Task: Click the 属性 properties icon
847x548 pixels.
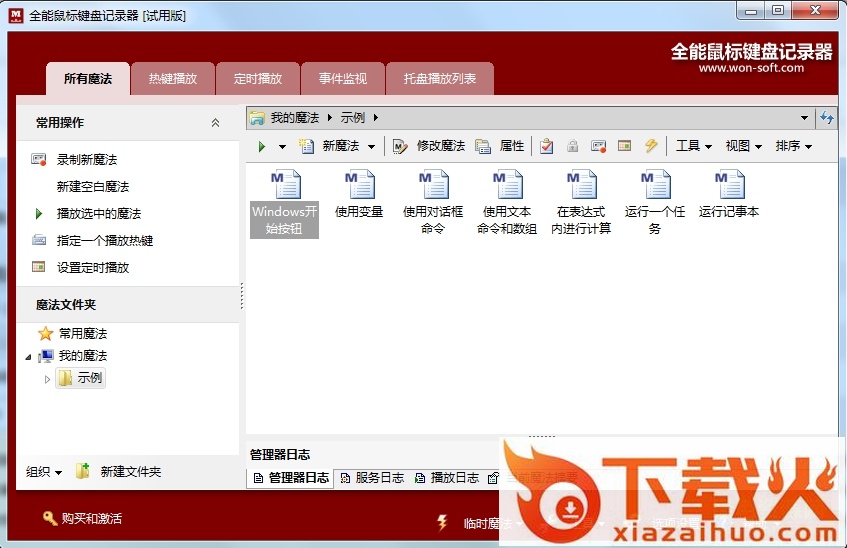Action: (482, 146)
